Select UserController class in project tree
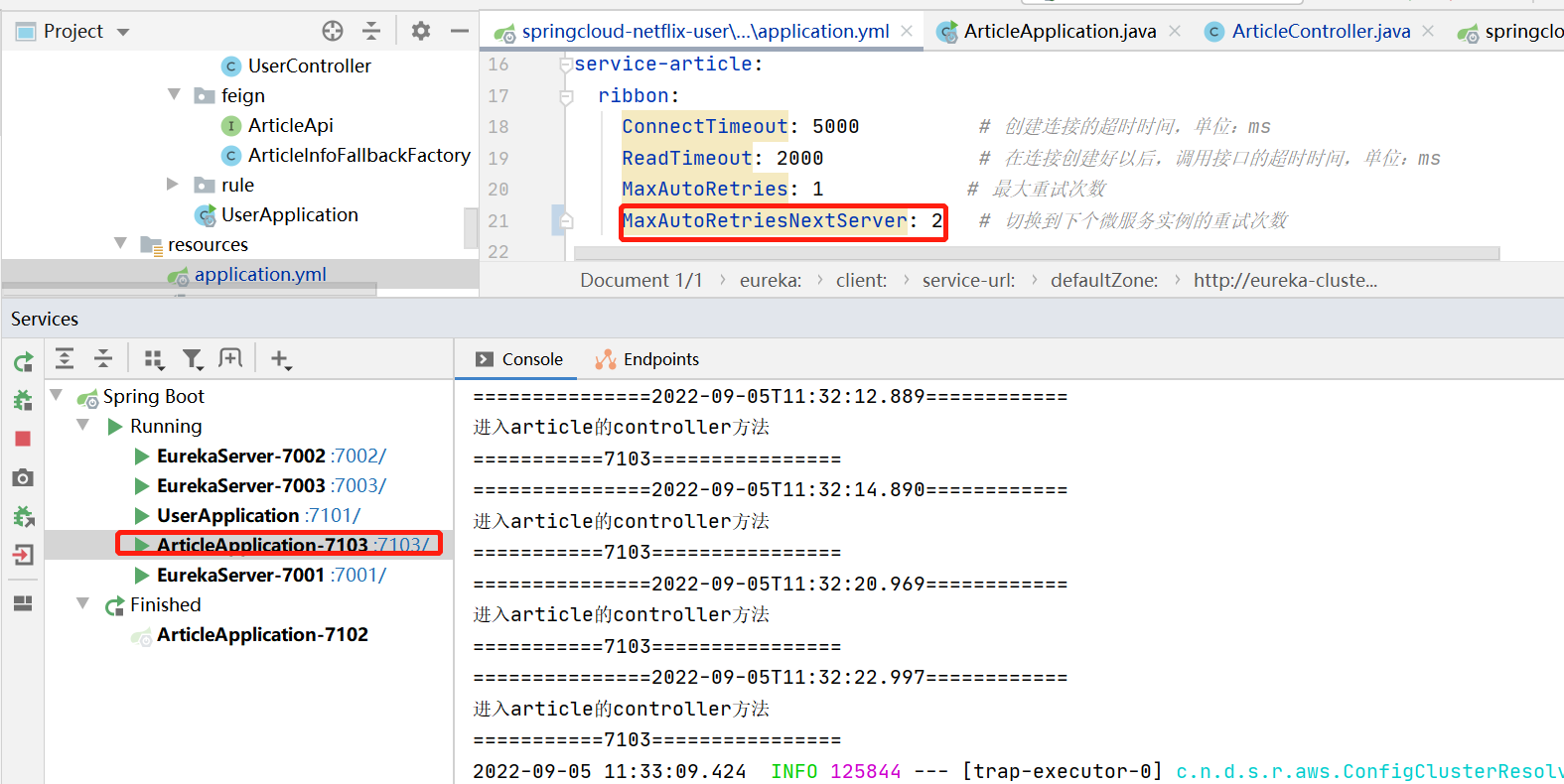The width and height of the screenshot is (1564, 784). [x=310, y=65]
